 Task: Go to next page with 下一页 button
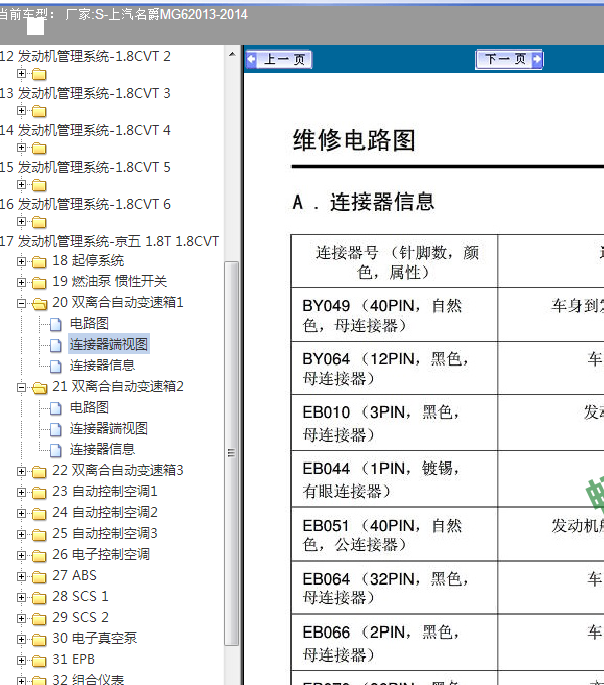tap(509, 59)
